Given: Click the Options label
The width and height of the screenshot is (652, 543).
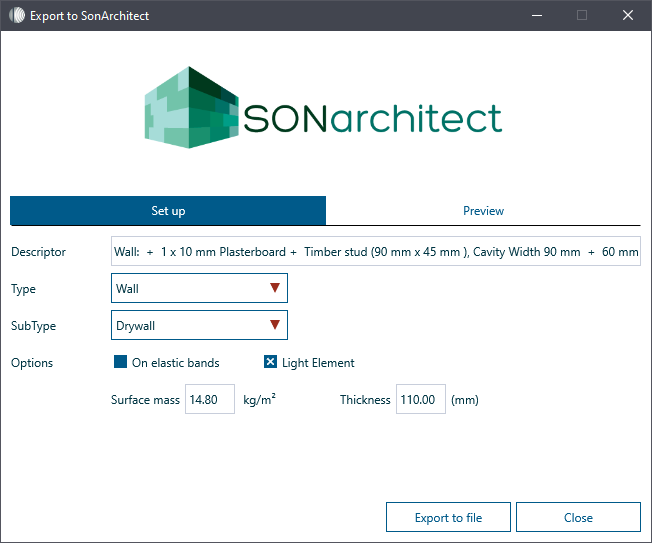Looking at the screenshot, I should coord(32,363).
